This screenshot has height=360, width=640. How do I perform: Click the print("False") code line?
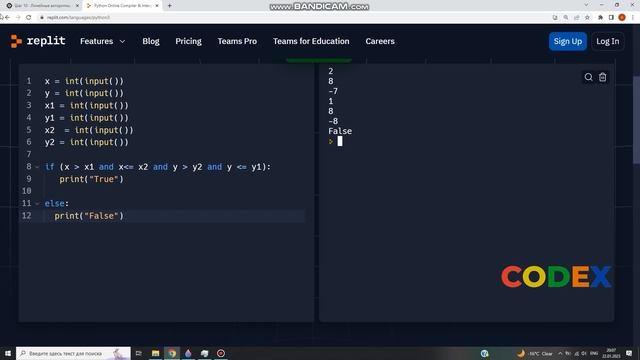pyautogui.click(x=89, y=216)
